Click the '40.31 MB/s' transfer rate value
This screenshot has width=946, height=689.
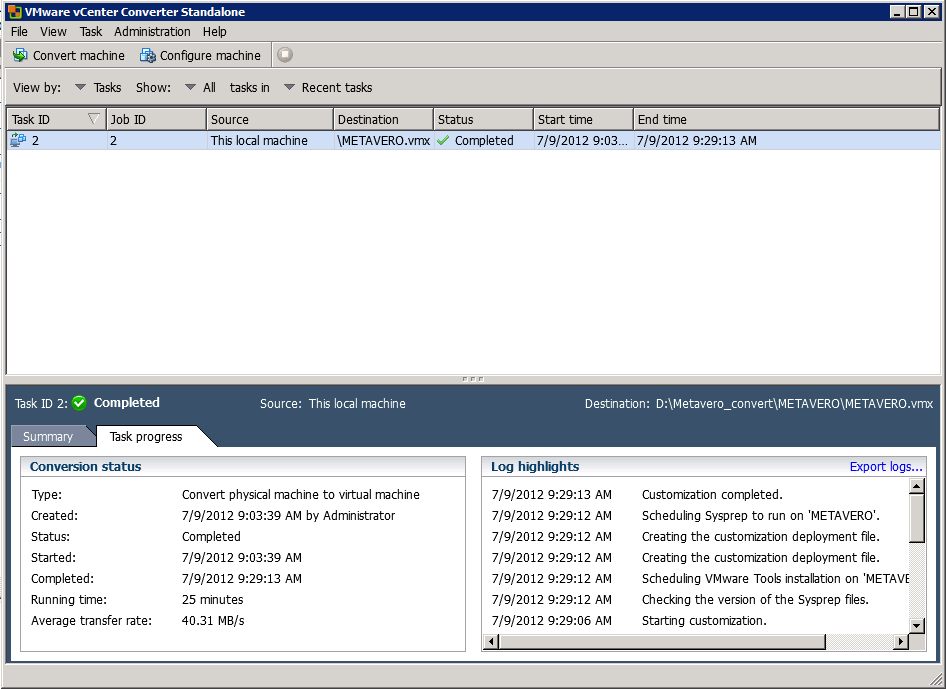(x=213, y=621)
